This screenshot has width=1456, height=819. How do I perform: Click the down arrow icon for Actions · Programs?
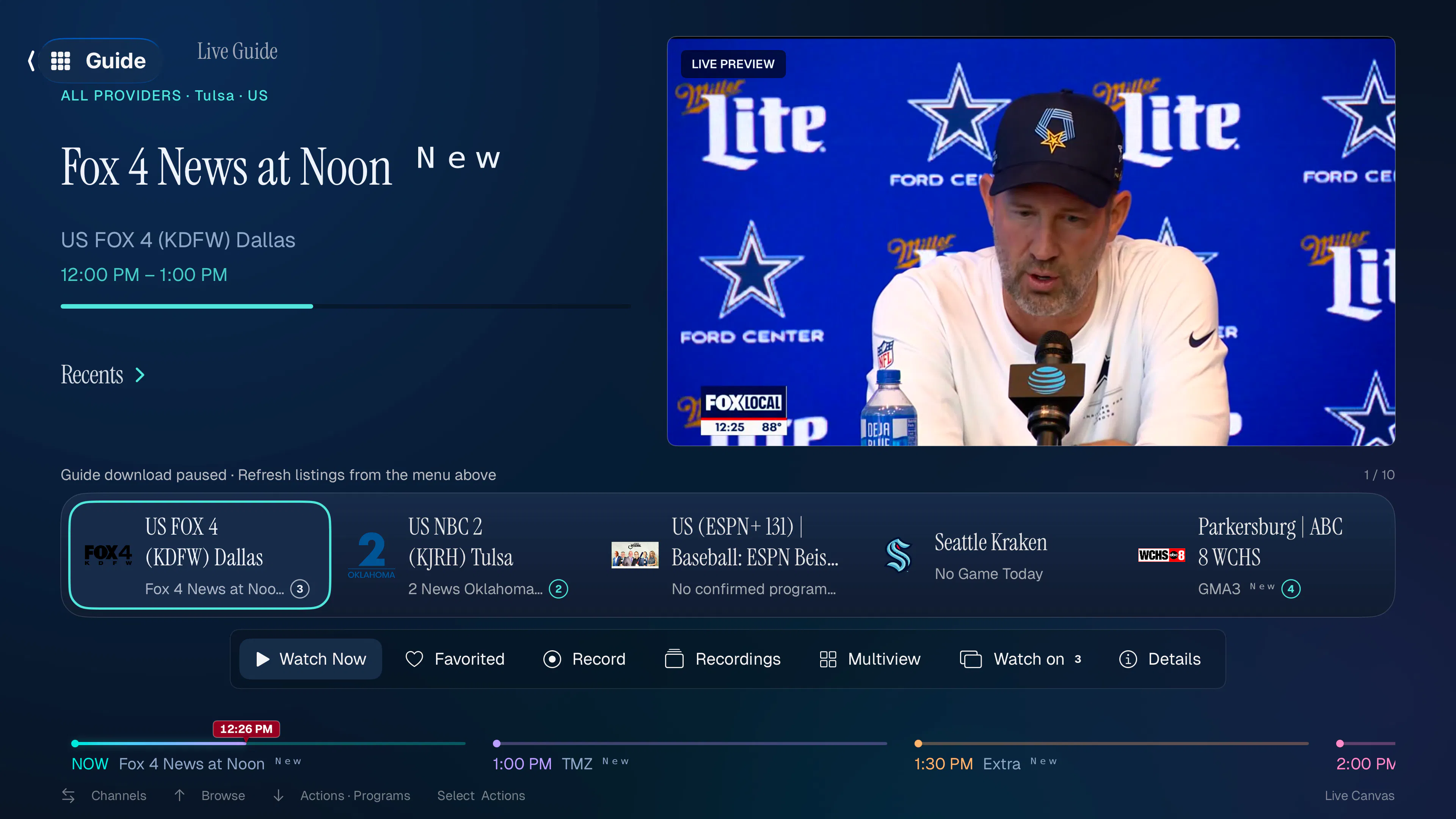(x=278, y=795)
